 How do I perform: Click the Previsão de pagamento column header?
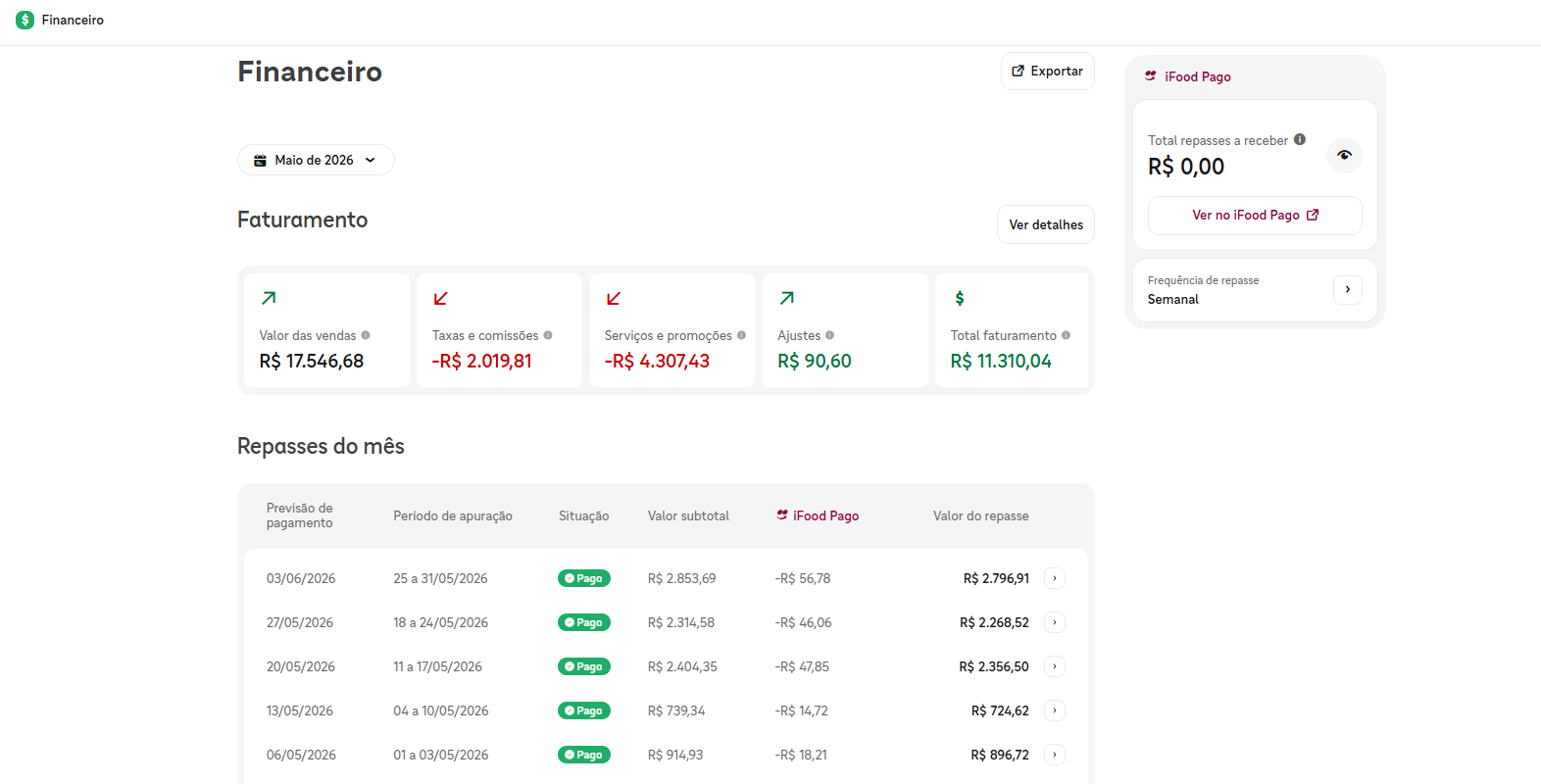300,515
